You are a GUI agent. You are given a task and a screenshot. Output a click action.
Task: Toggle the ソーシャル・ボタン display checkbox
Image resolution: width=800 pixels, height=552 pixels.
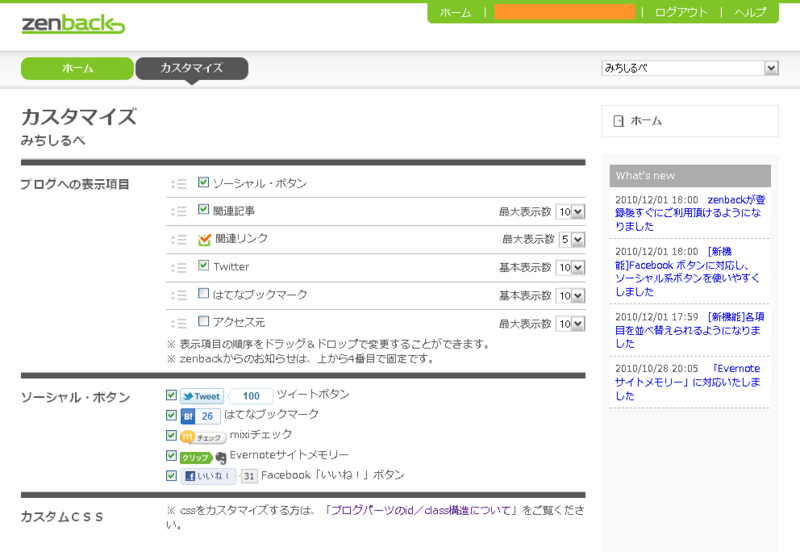pos(204,182)
